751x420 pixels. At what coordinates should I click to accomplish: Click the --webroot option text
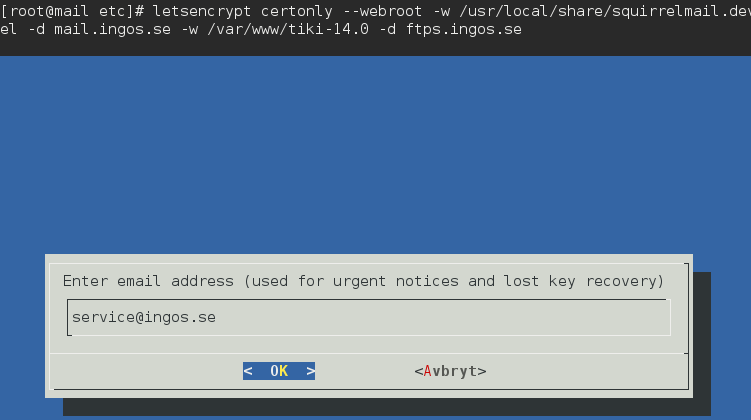385,10
